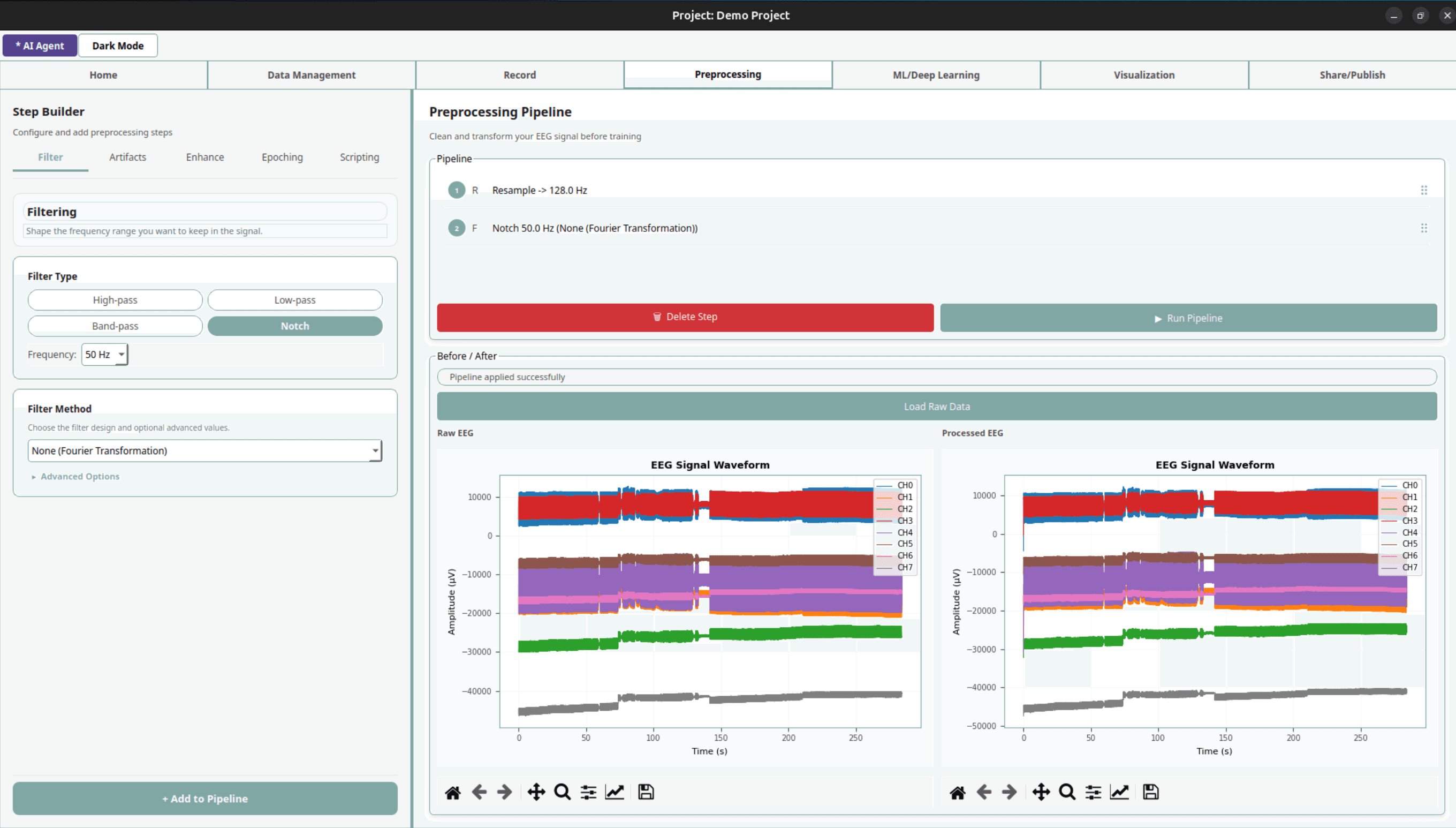1456x828 pixels.
Task: Click Add to Pipeline button
Action: coord(204,799)
